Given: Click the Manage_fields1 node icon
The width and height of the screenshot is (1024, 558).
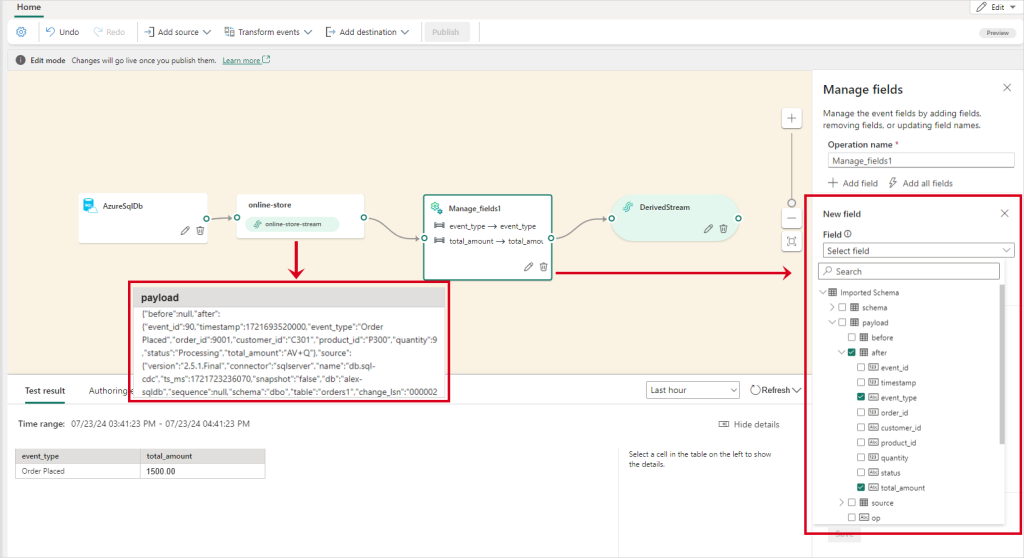Looking at the screenshot, I should pos(436,208).
